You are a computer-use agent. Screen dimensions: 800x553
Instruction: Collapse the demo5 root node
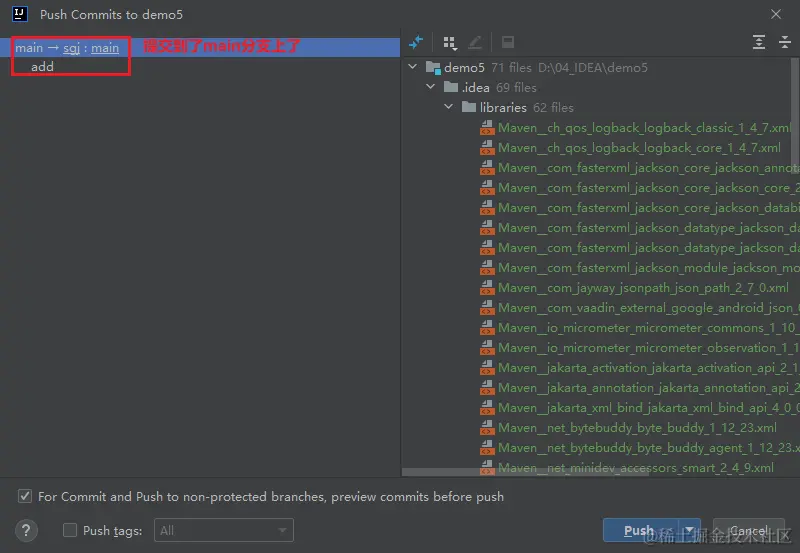tap(413, 67)
